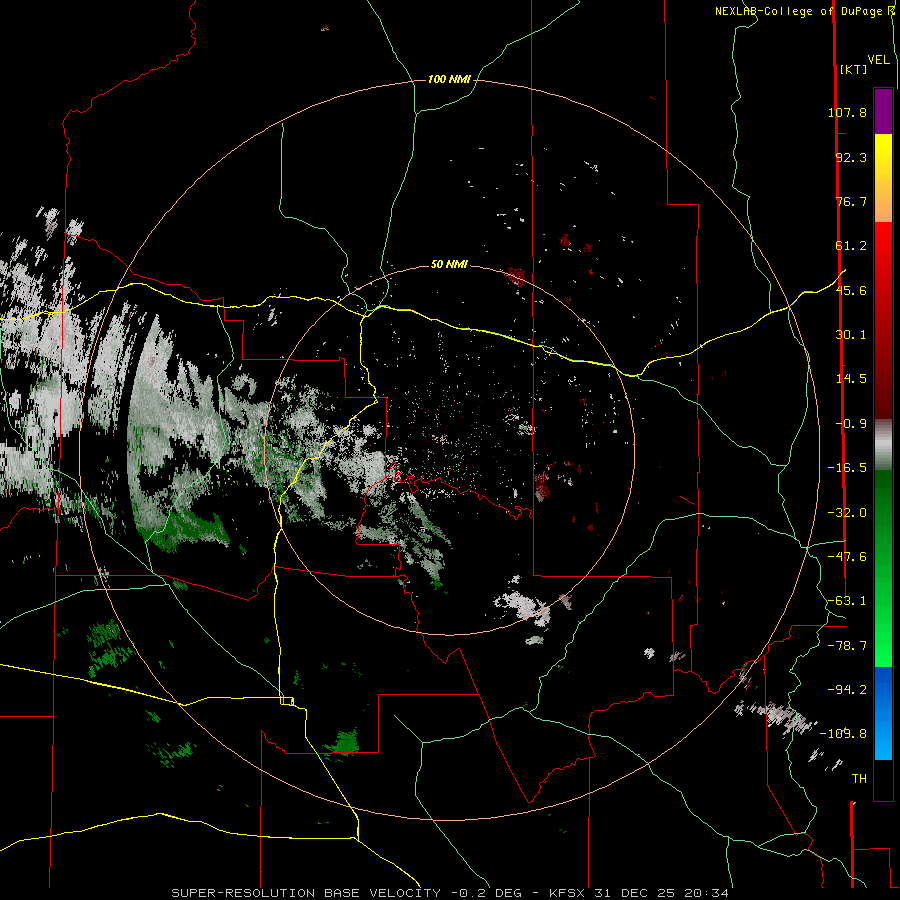Click the -47.6 velocity scale value

[847, 557]
